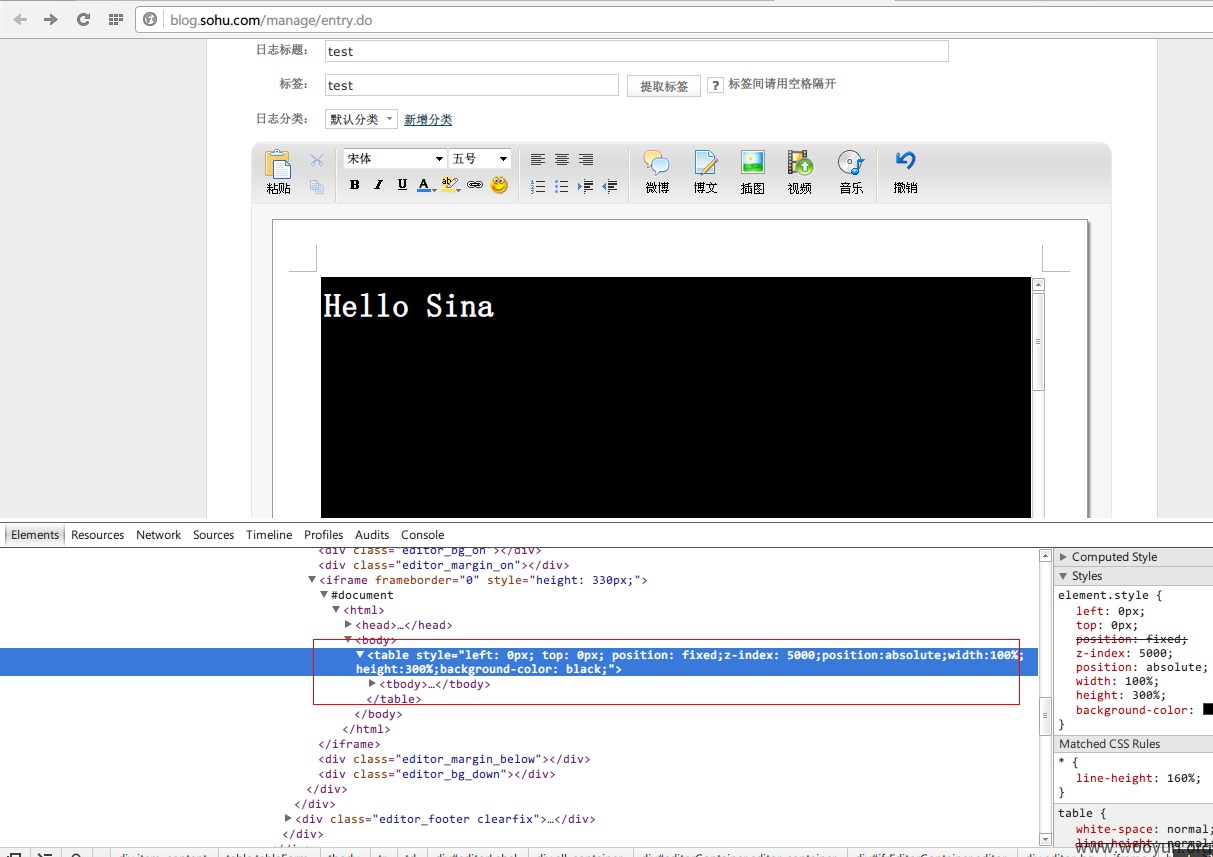Viewport: 1213px width, 857px height.
Task: Open the Timeline tab
Action: click(x=270, y=535)
